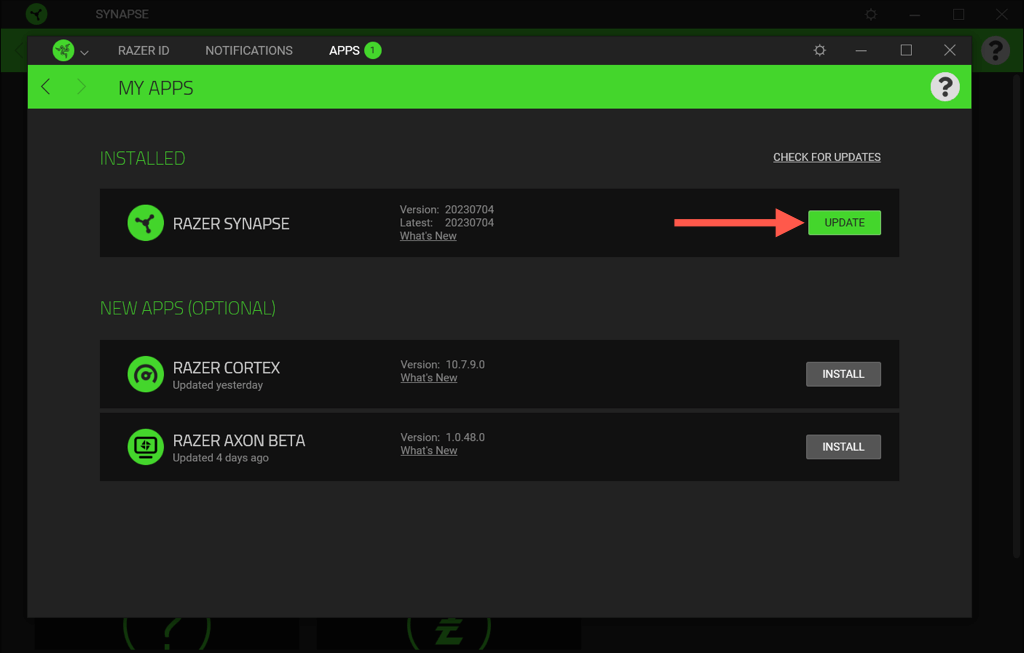Go forward with right arrow
Image resolution: width=1024 pixels, height=653 pixels.
pyautogui.click(x=81, y=86)
